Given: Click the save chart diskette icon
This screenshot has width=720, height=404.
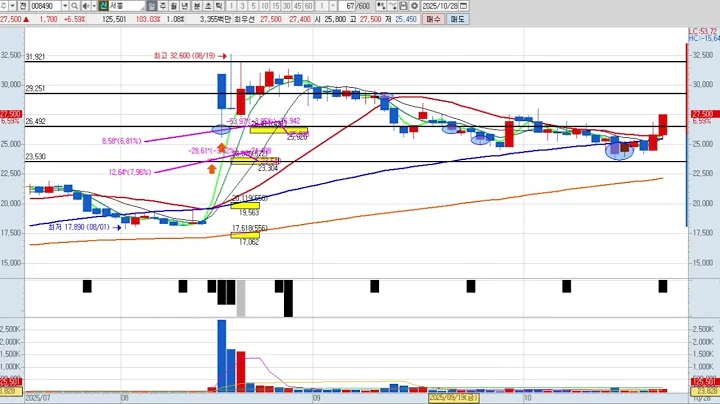Looking at the screenshot, I should point(403,6).
